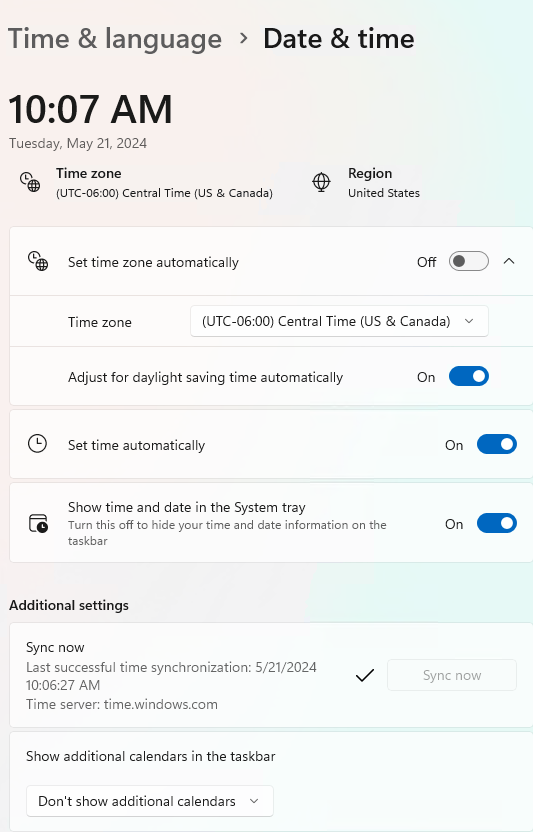
Task: Click the breadcrumb chevron separator arrow
Action: [x=243, y=38]
